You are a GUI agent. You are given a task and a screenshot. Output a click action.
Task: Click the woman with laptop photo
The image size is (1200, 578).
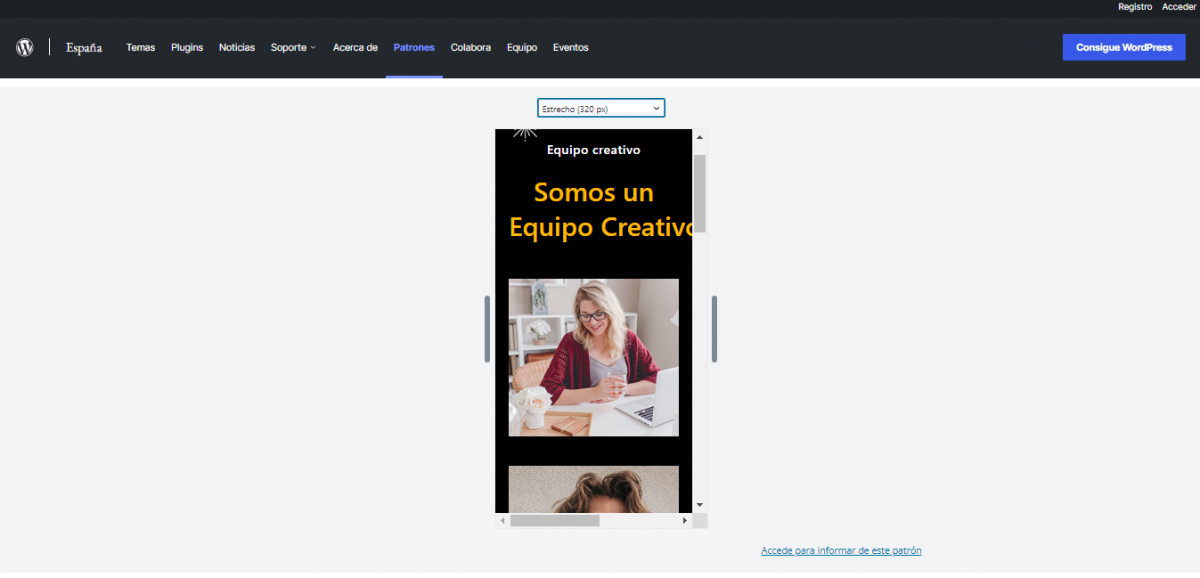593,357
